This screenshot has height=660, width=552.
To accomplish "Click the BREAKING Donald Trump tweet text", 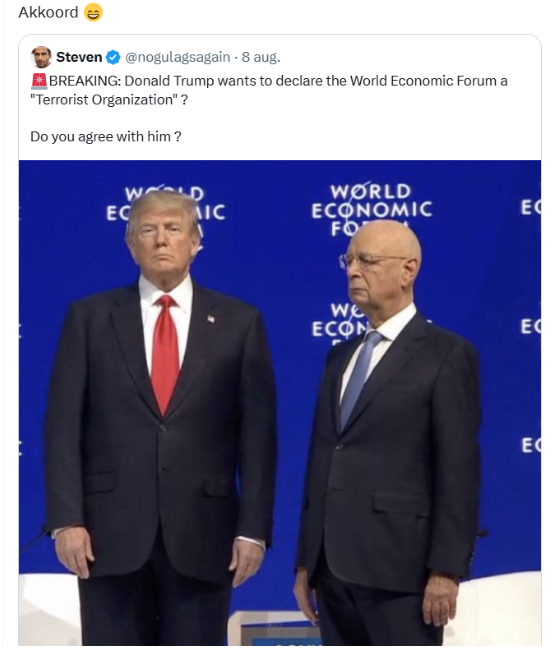I will (269, 90).
